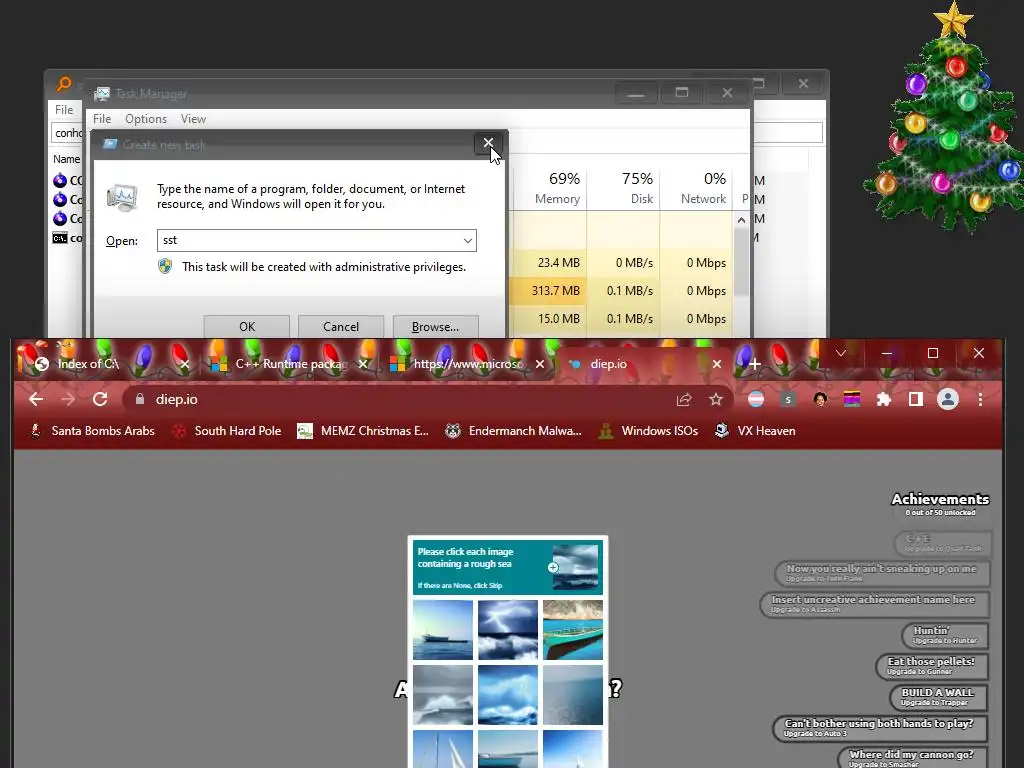Toggle the browser side panel
Image resolution: width=1024 pixels, height=768 pixels.
(x=916, y=399)
